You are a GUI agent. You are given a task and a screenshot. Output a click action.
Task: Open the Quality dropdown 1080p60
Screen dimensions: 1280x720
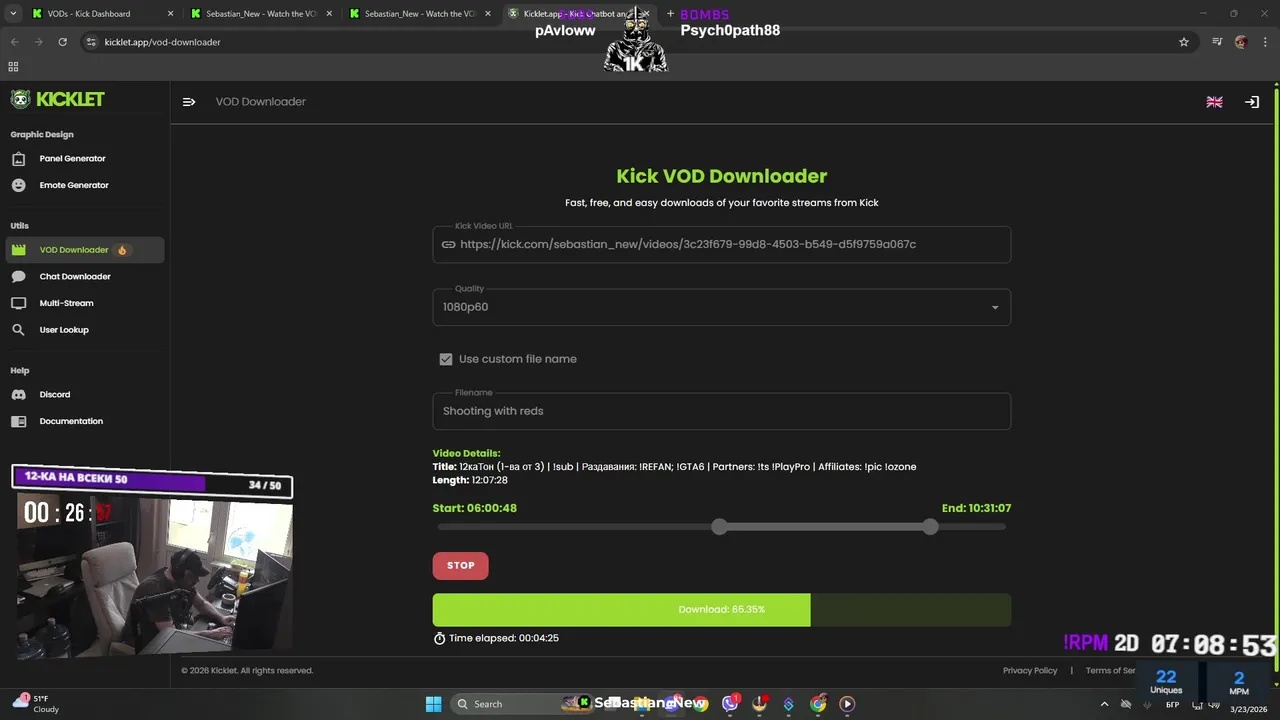[x=721, y=307]
